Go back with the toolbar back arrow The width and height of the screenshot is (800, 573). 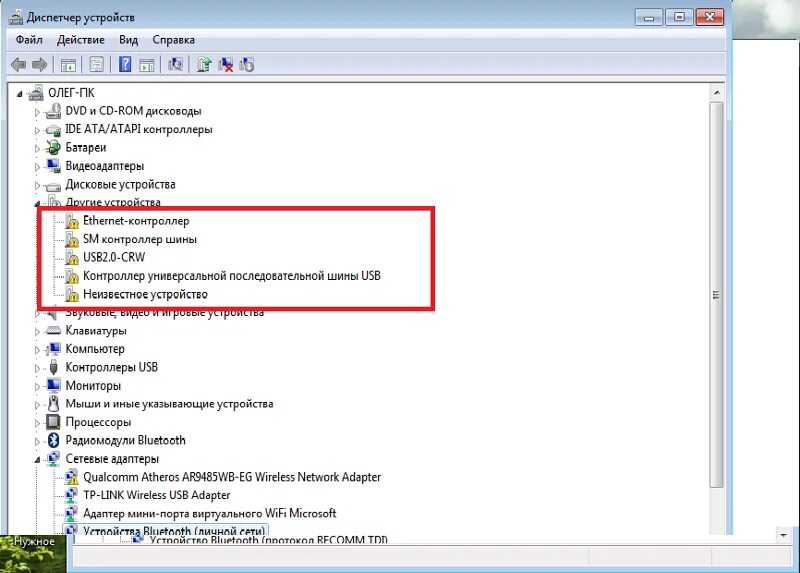pos(18,65)
